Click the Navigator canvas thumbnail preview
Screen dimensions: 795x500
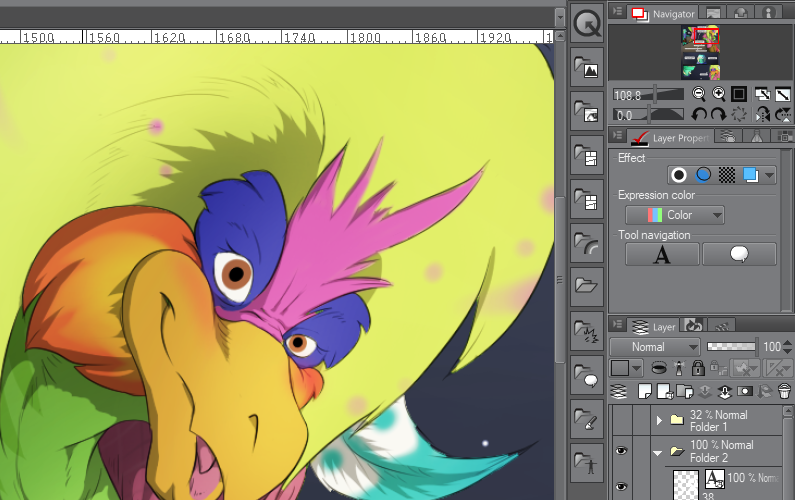click(x=701, y=52)
